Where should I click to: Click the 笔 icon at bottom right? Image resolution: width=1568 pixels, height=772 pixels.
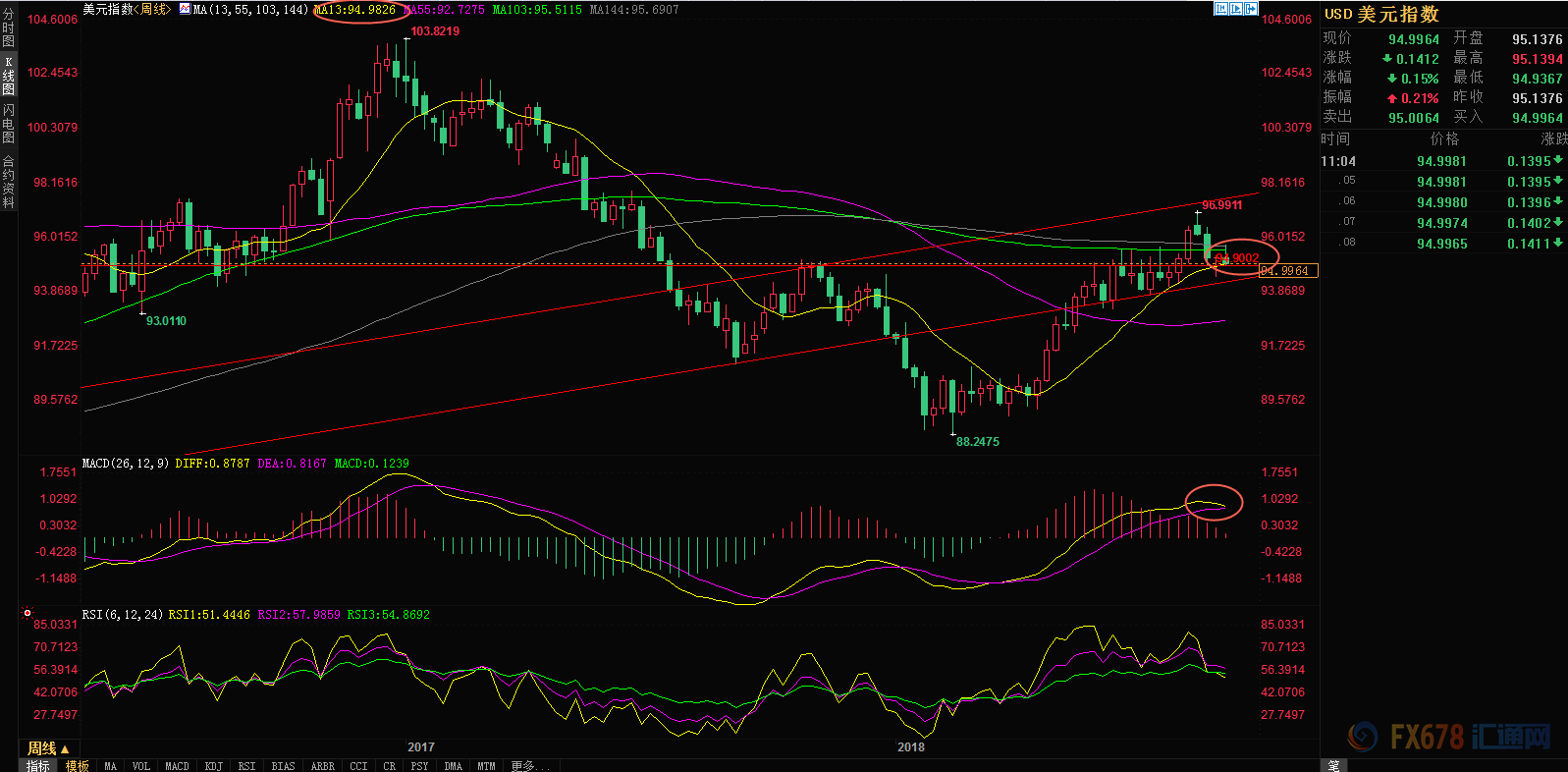pos(1333,765)
